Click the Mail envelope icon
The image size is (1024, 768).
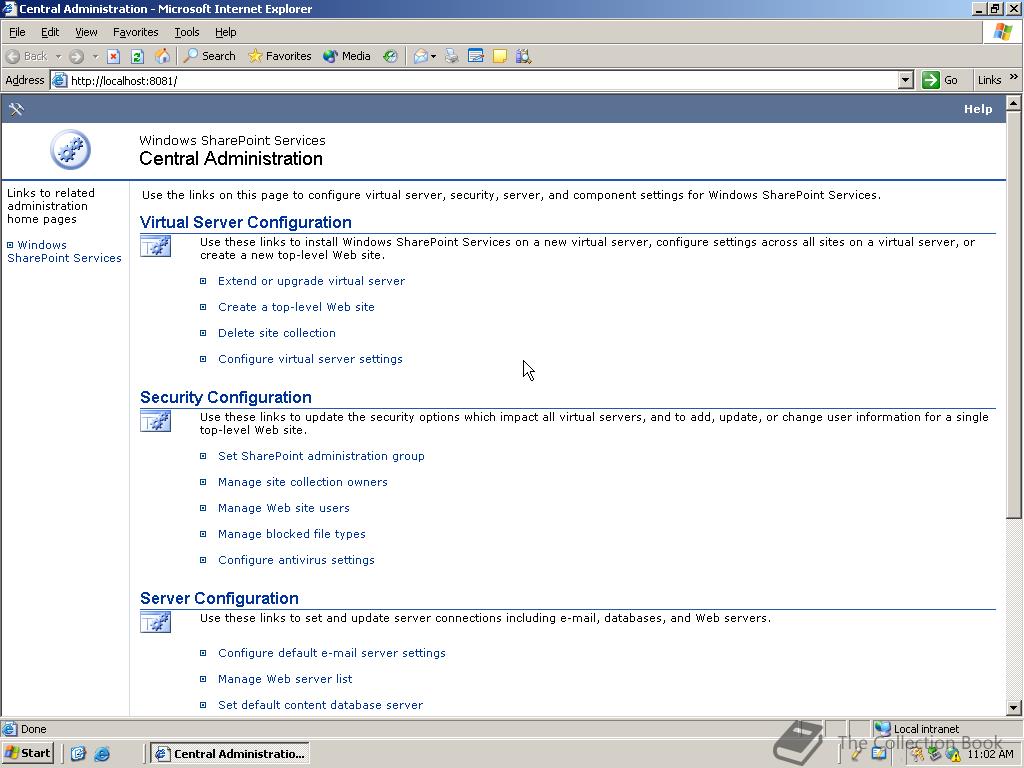[x=421, y=56]
